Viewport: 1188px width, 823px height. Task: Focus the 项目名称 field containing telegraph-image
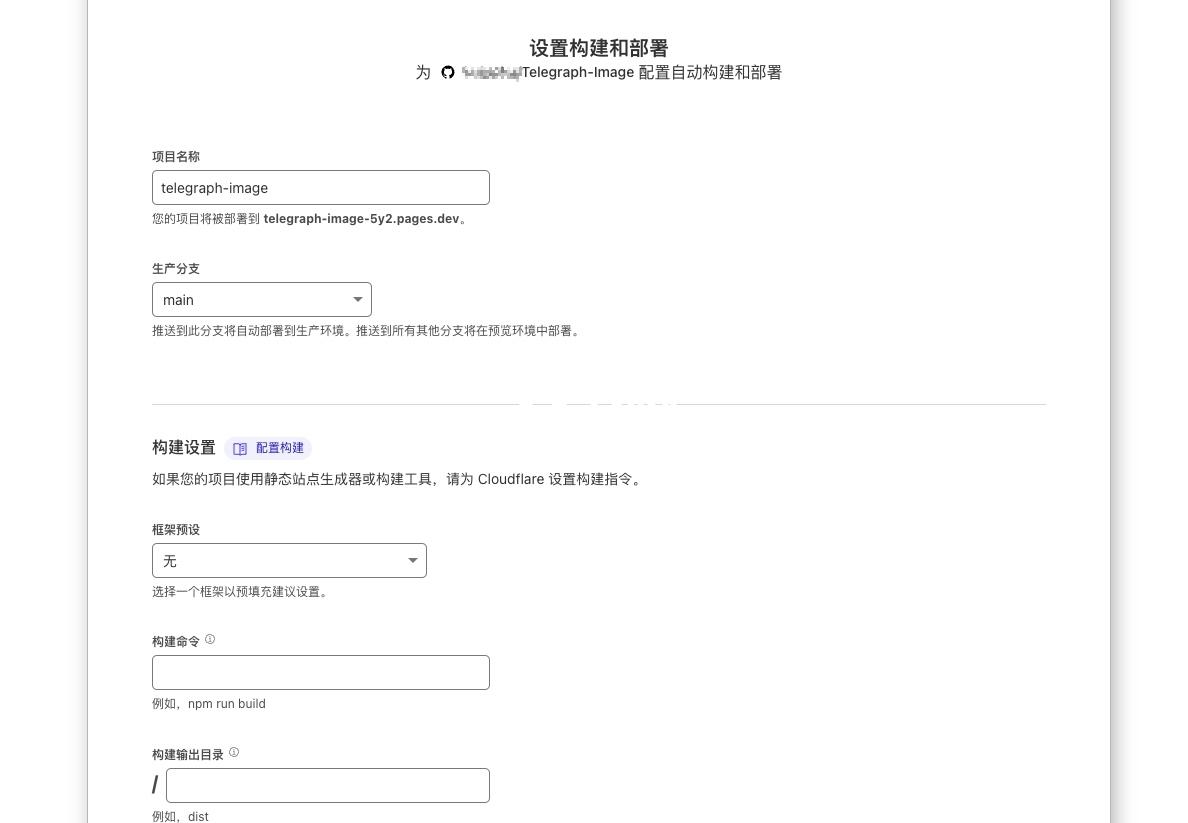point(320,188)
